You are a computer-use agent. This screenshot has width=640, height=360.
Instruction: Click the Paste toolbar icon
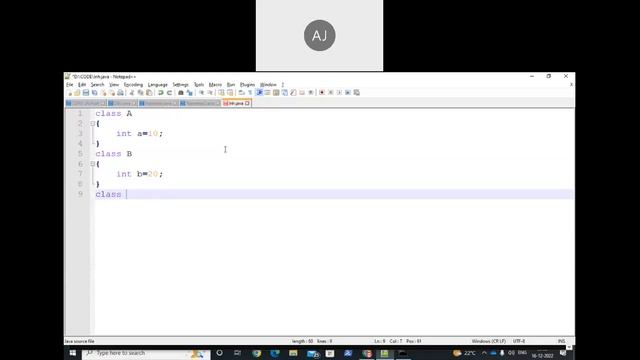pos(149,93)
